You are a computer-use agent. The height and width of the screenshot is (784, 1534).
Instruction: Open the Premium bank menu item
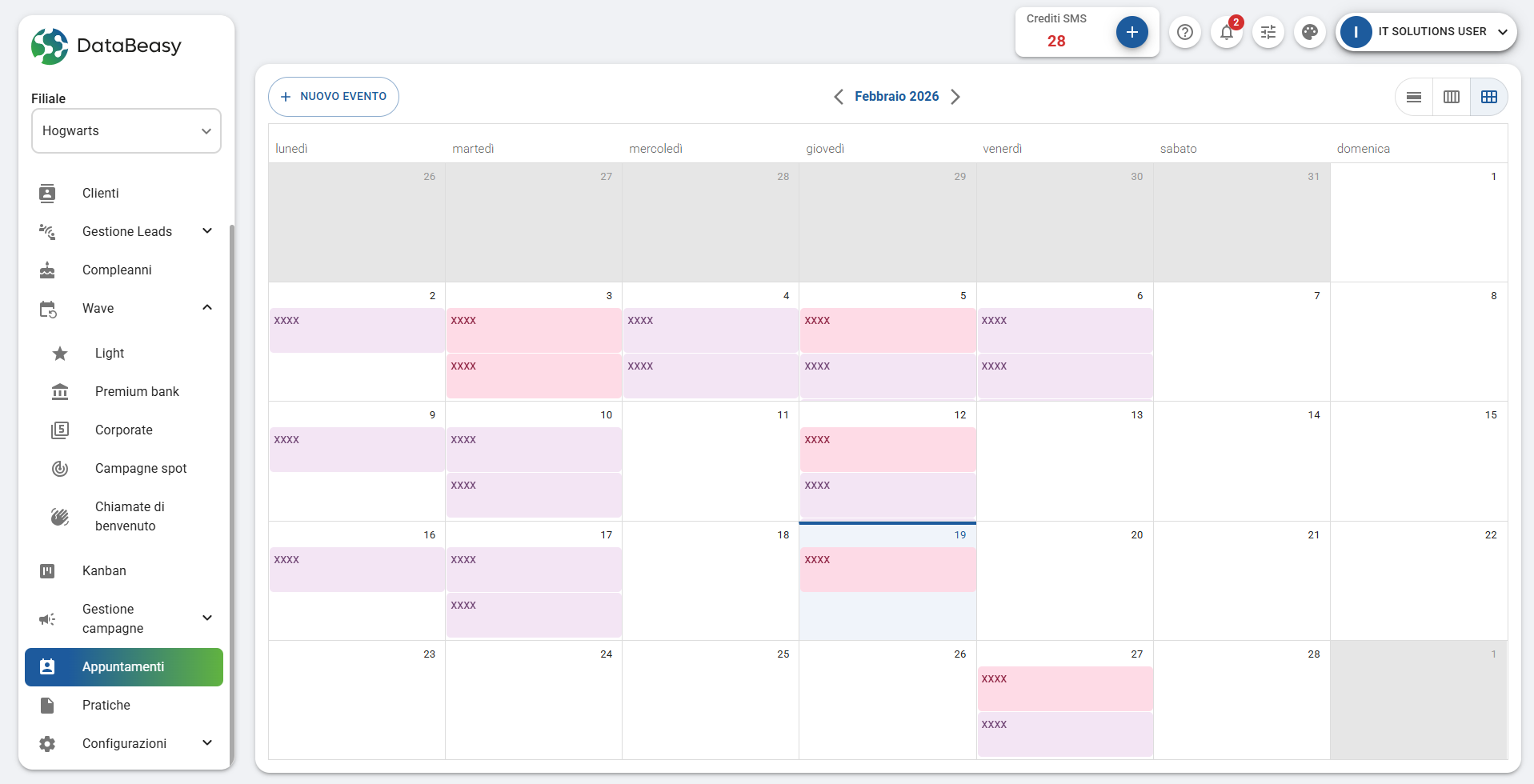(137, 391)
